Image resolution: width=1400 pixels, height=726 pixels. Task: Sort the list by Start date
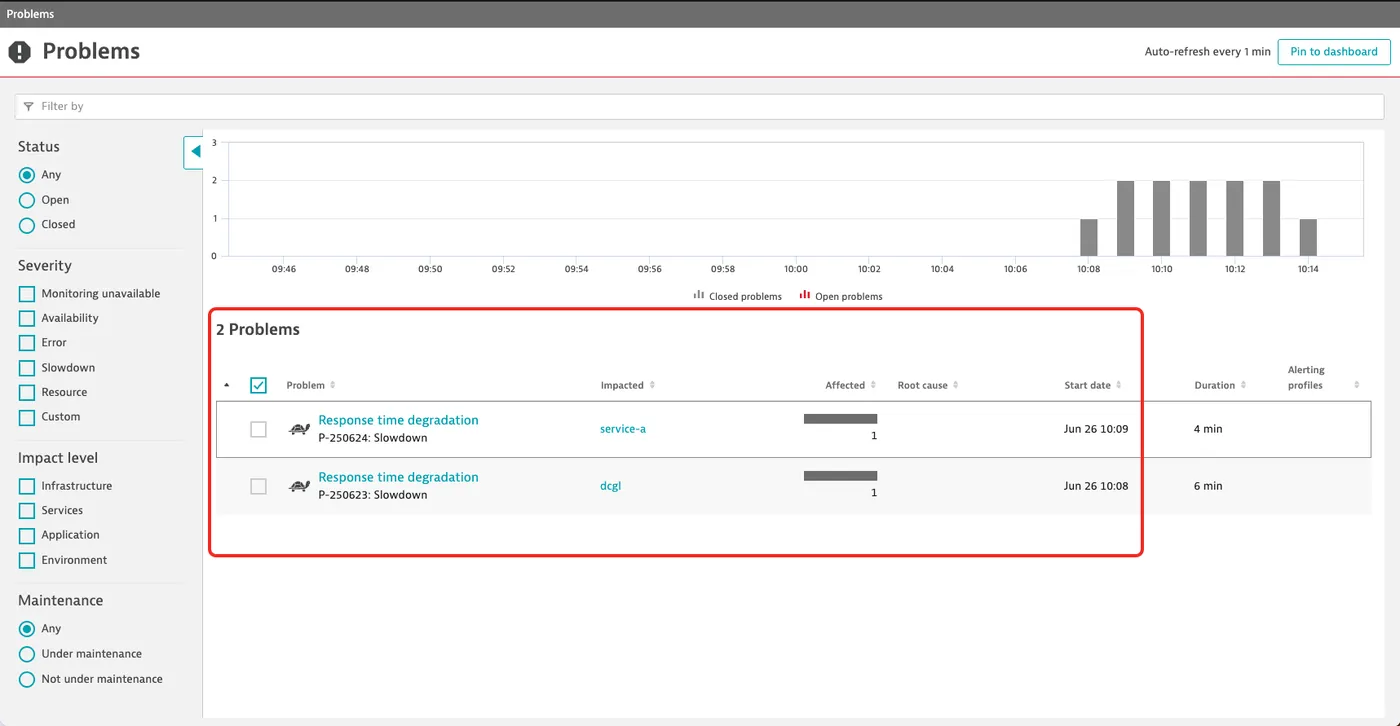point(1118,385)
